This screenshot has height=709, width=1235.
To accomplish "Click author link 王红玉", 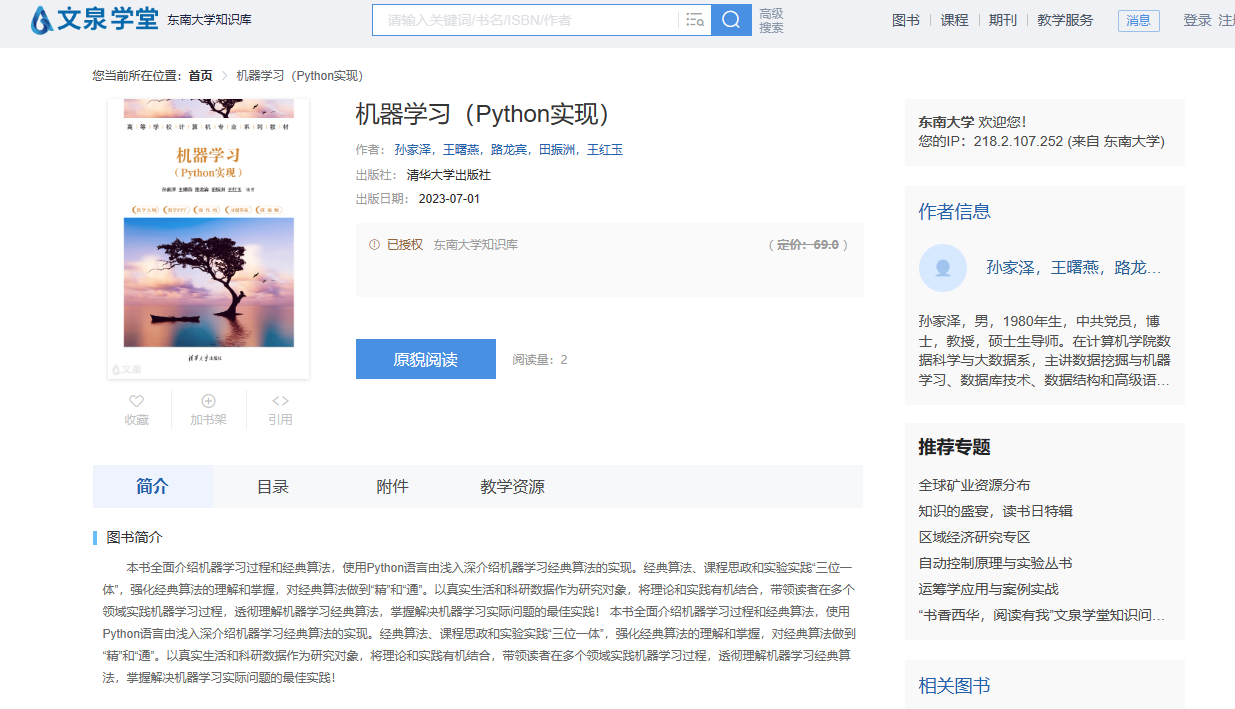I will click(605, 149).
